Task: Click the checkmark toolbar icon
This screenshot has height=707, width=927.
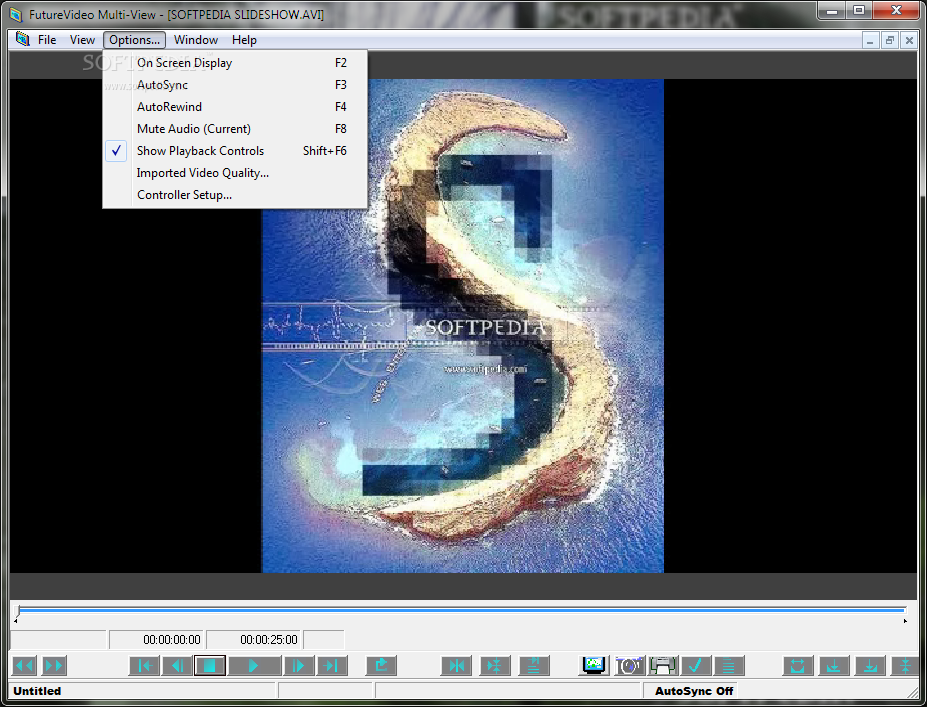Action: click(696, 666)
